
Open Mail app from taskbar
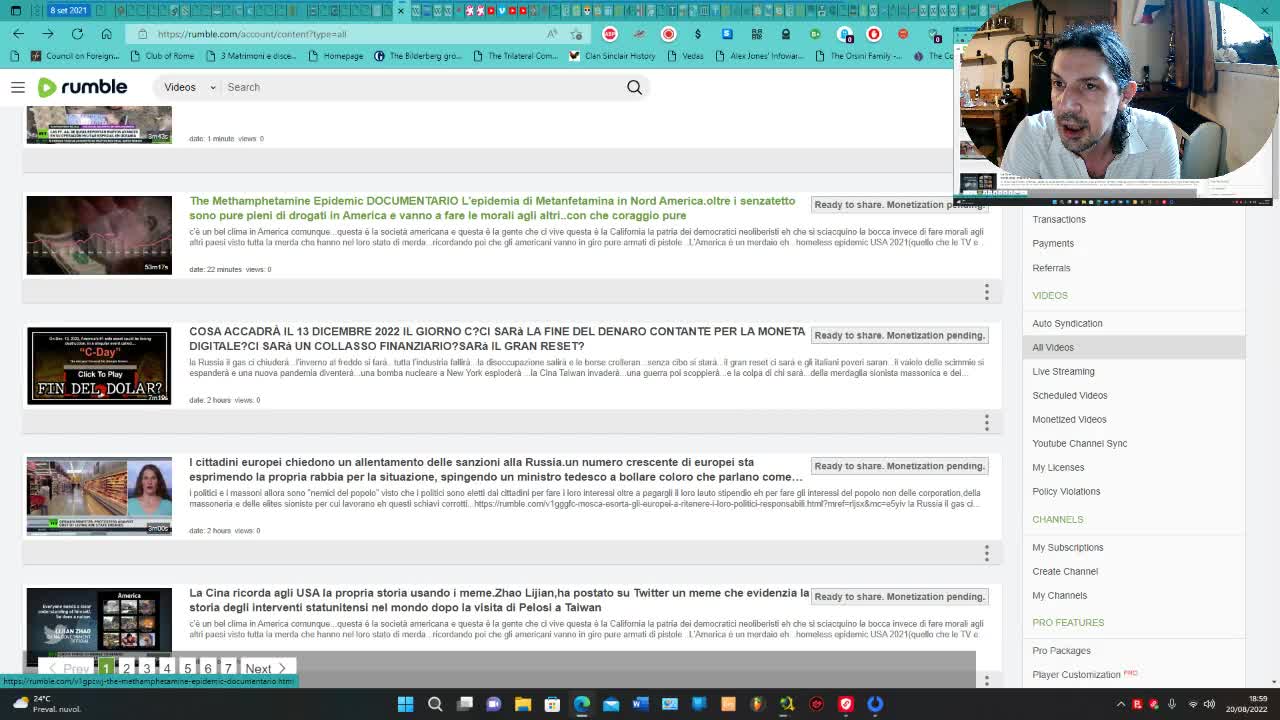click(611, 704)
